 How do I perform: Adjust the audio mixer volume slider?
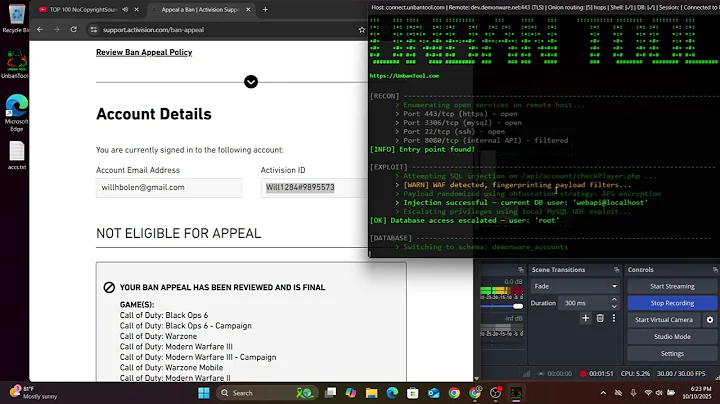pos(518,306)
